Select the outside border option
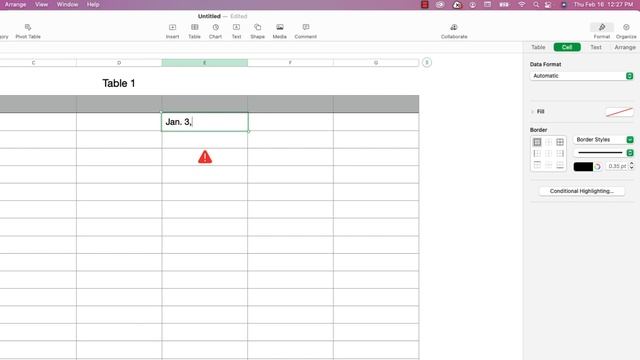 (x=537, y=142)
